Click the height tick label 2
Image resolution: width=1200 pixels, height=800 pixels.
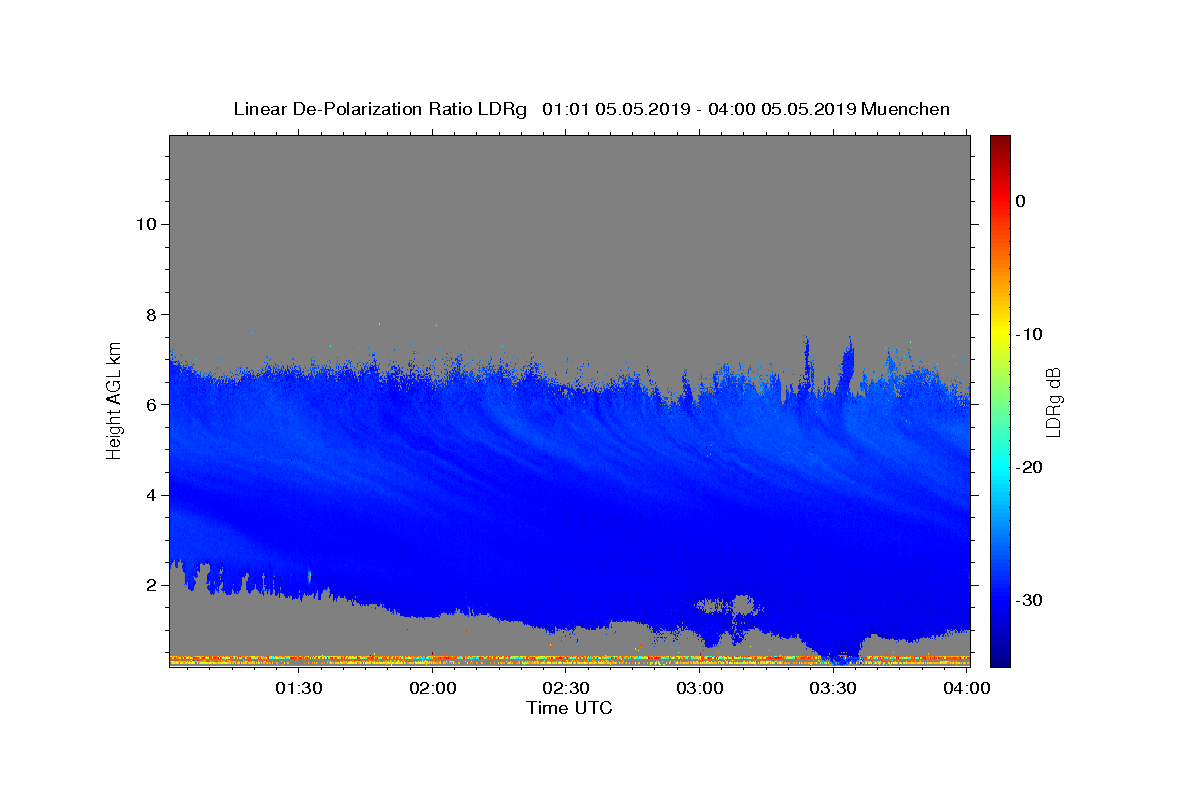(x=151, y=585)
